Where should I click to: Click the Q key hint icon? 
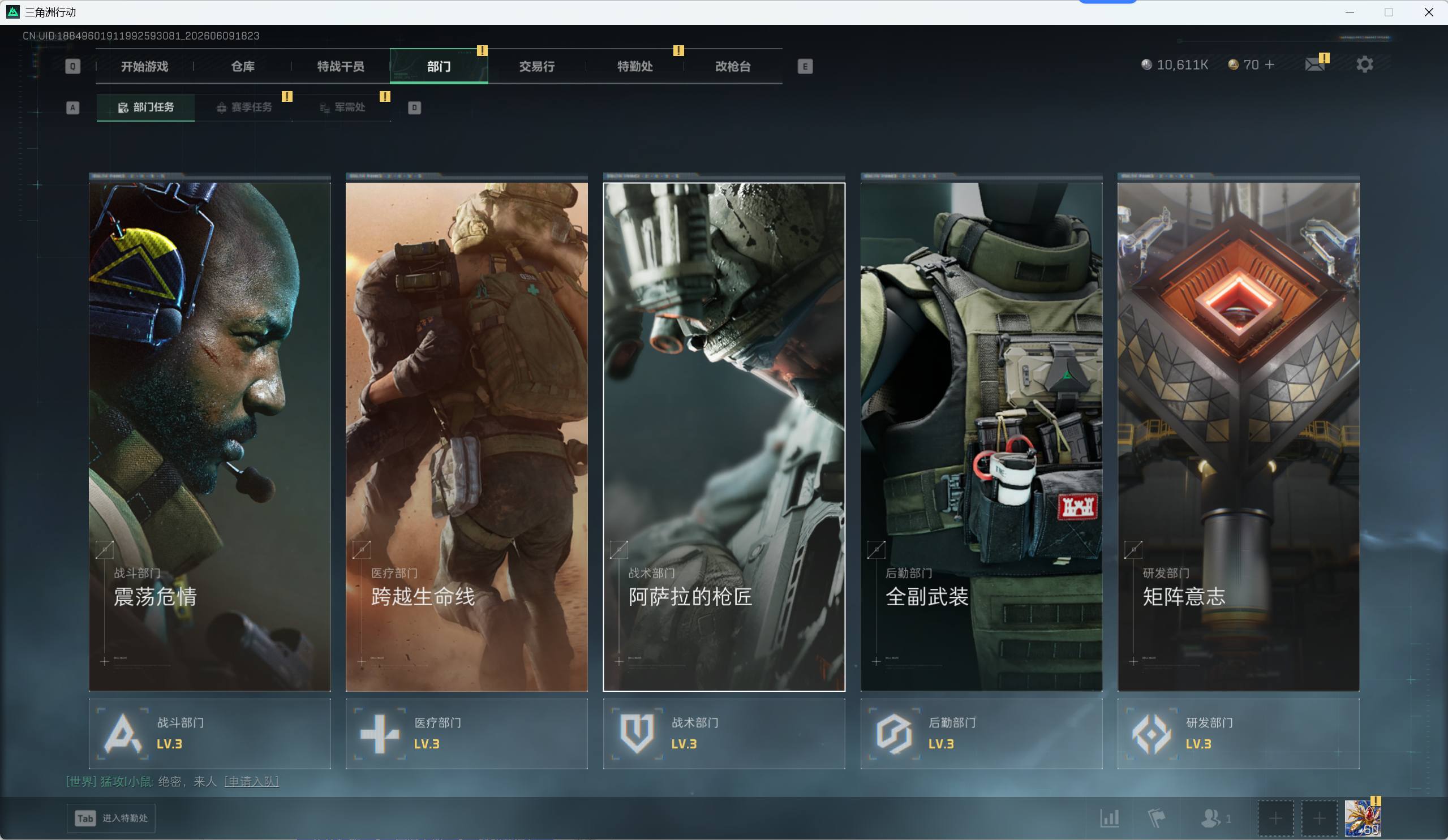(x=72, y=66)
